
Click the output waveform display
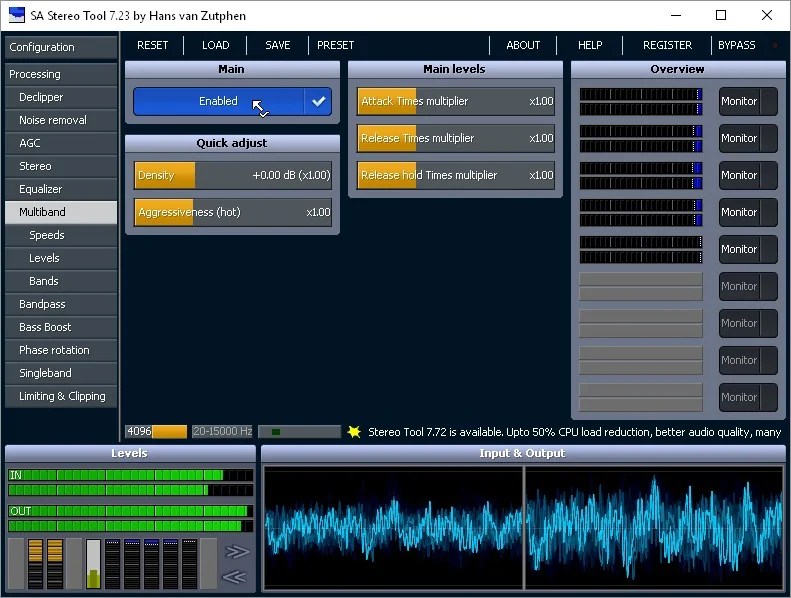point(654,527)
